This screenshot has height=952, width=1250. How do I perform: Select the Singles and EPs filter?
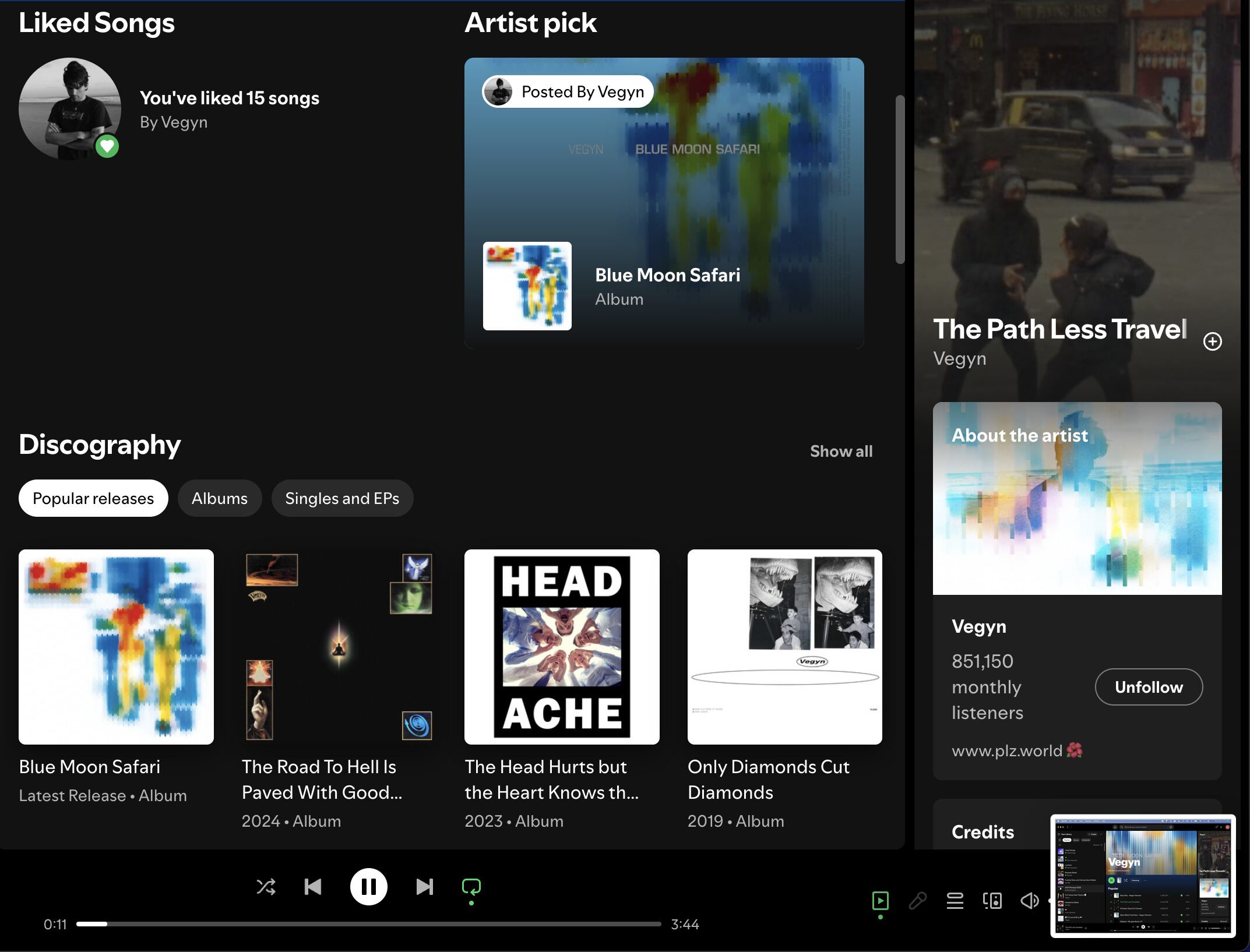point(342,498)
